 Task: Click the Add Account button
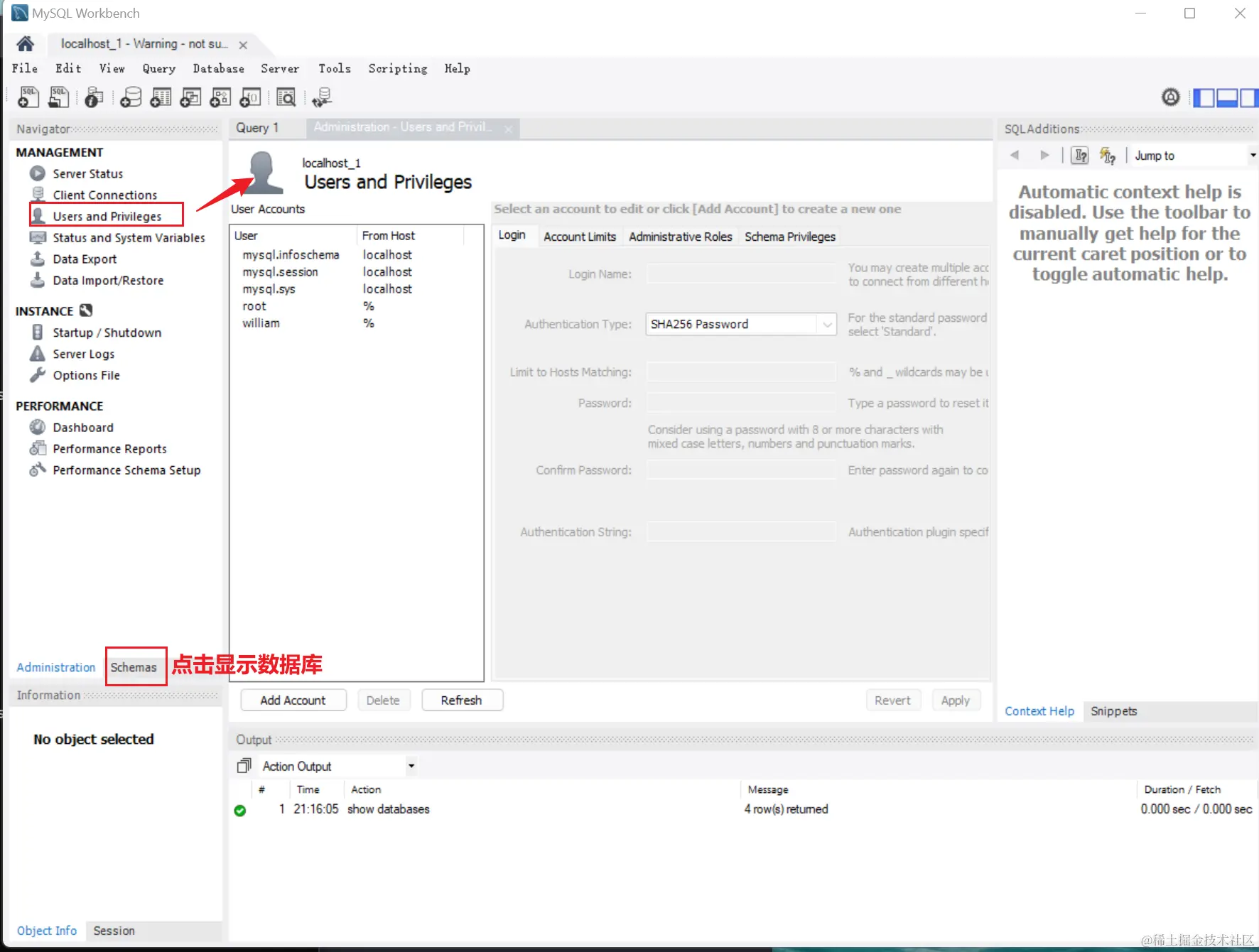tap(293, 700)
